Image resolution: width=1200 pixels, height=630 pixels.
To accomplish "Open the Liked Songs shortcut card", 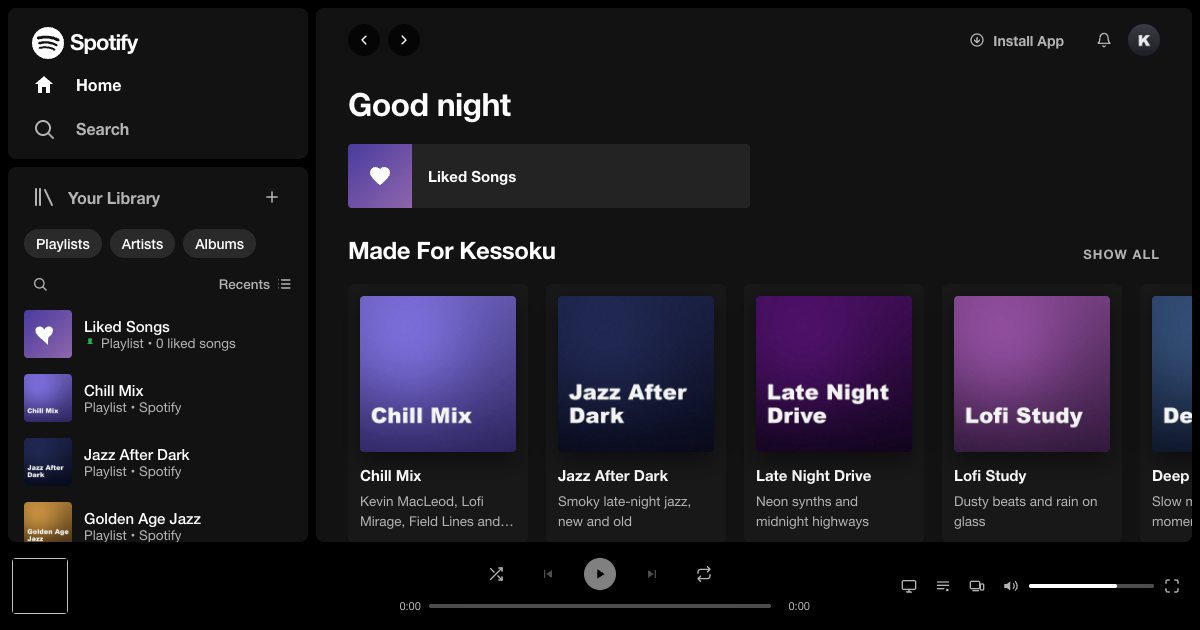I will (x=549, y=176).
